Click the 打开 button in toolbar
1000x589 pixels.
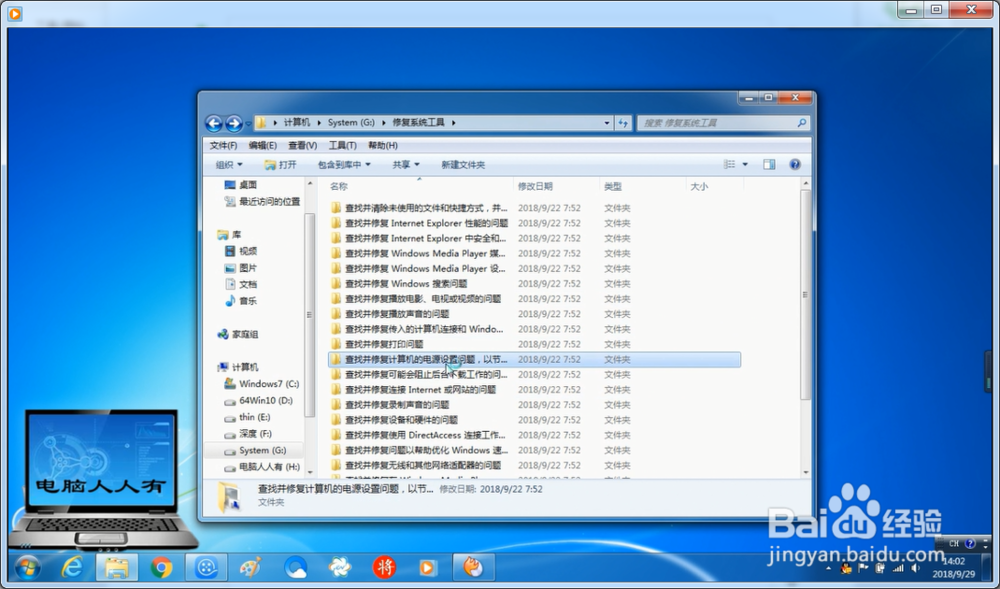point(281,164)
